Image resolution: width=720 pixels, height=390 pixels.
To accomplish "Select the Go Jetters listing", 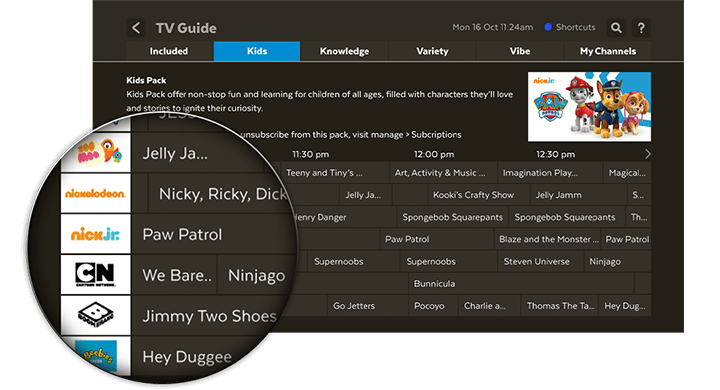I will pyautogui.click(x=367, y=305).
